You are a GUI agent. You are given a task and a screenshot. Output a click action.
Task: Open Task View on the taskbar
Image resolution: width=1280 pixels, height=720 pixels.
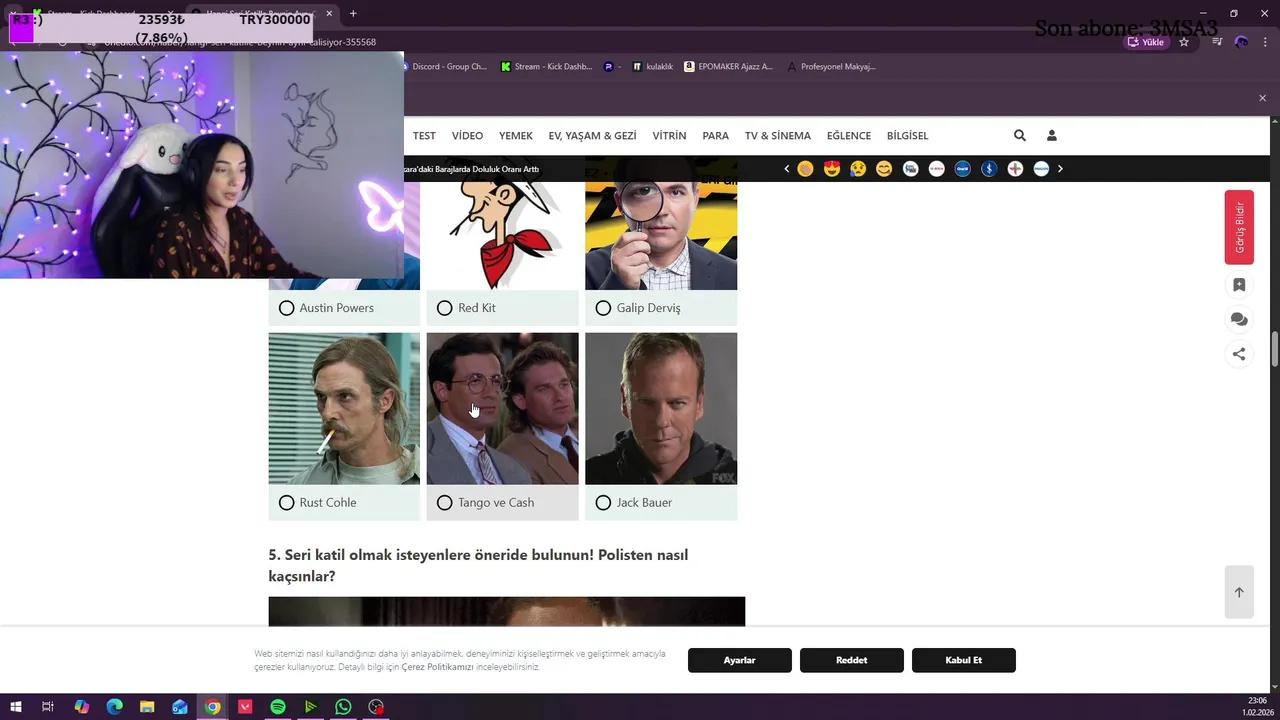tap(48, 707)
